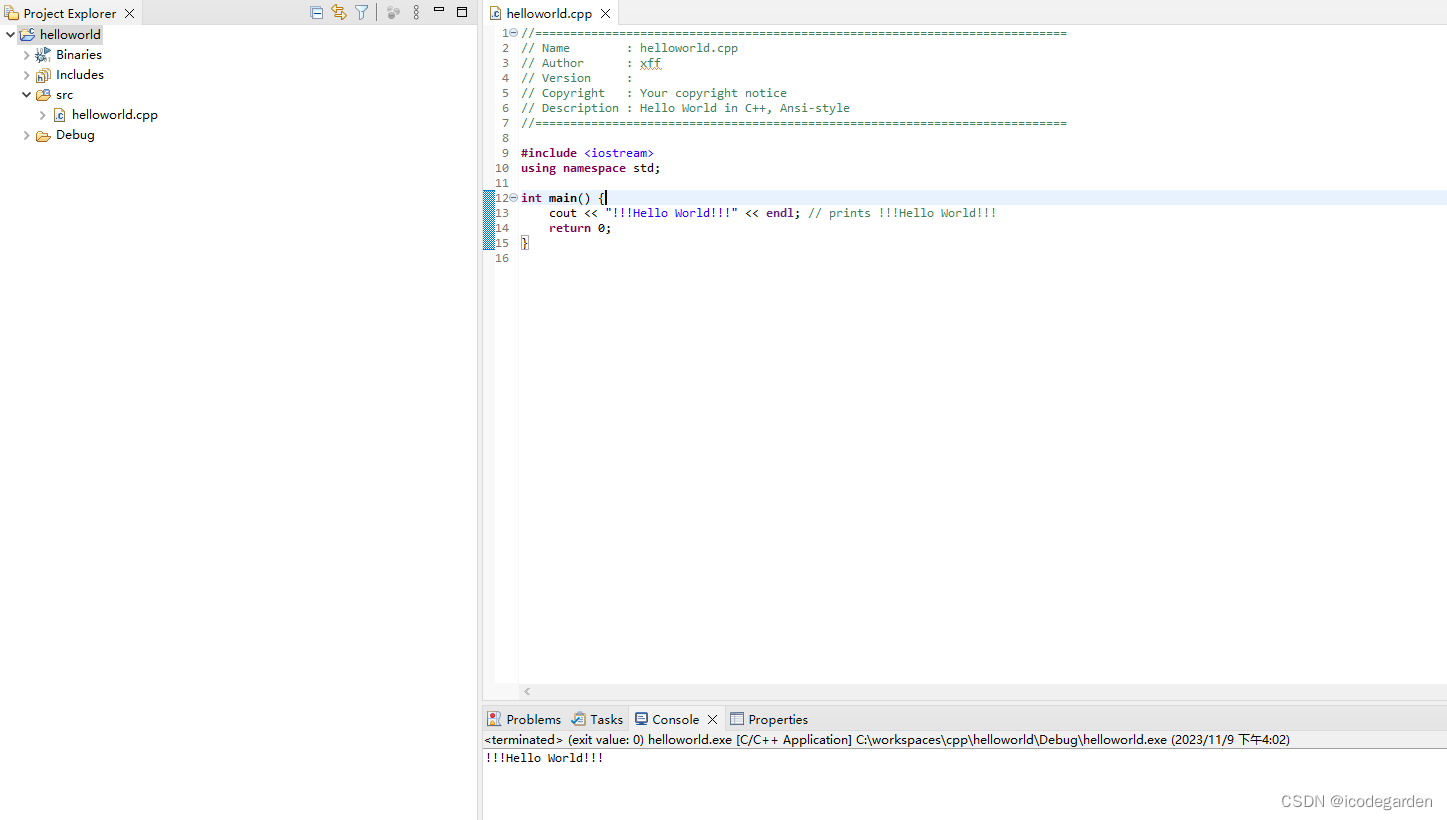Viewport: 1447px width, 820px height.
Task: Click the Description comment line
Action: [685, 108]
